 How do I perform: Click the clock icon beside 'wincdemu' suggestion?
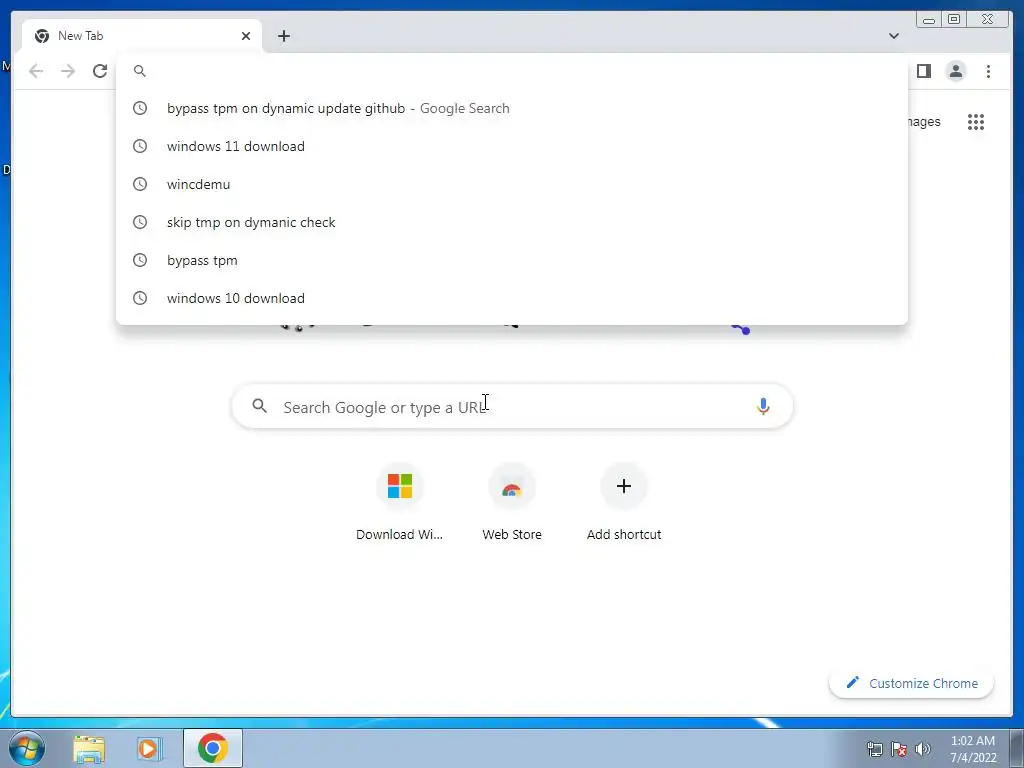140,184
